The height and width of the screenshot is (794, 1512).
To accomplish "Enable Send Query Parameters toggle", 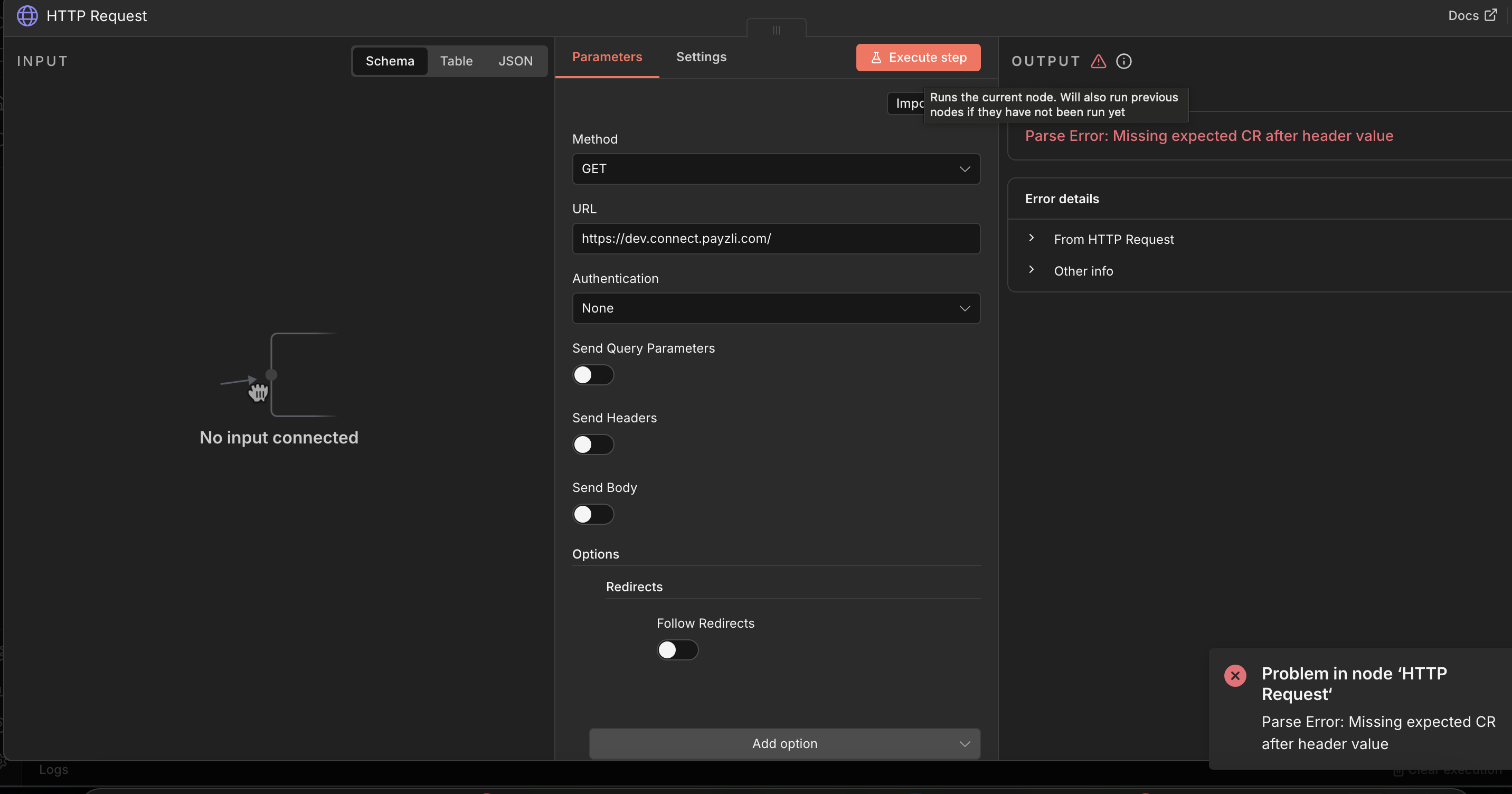I will [593, 375].
